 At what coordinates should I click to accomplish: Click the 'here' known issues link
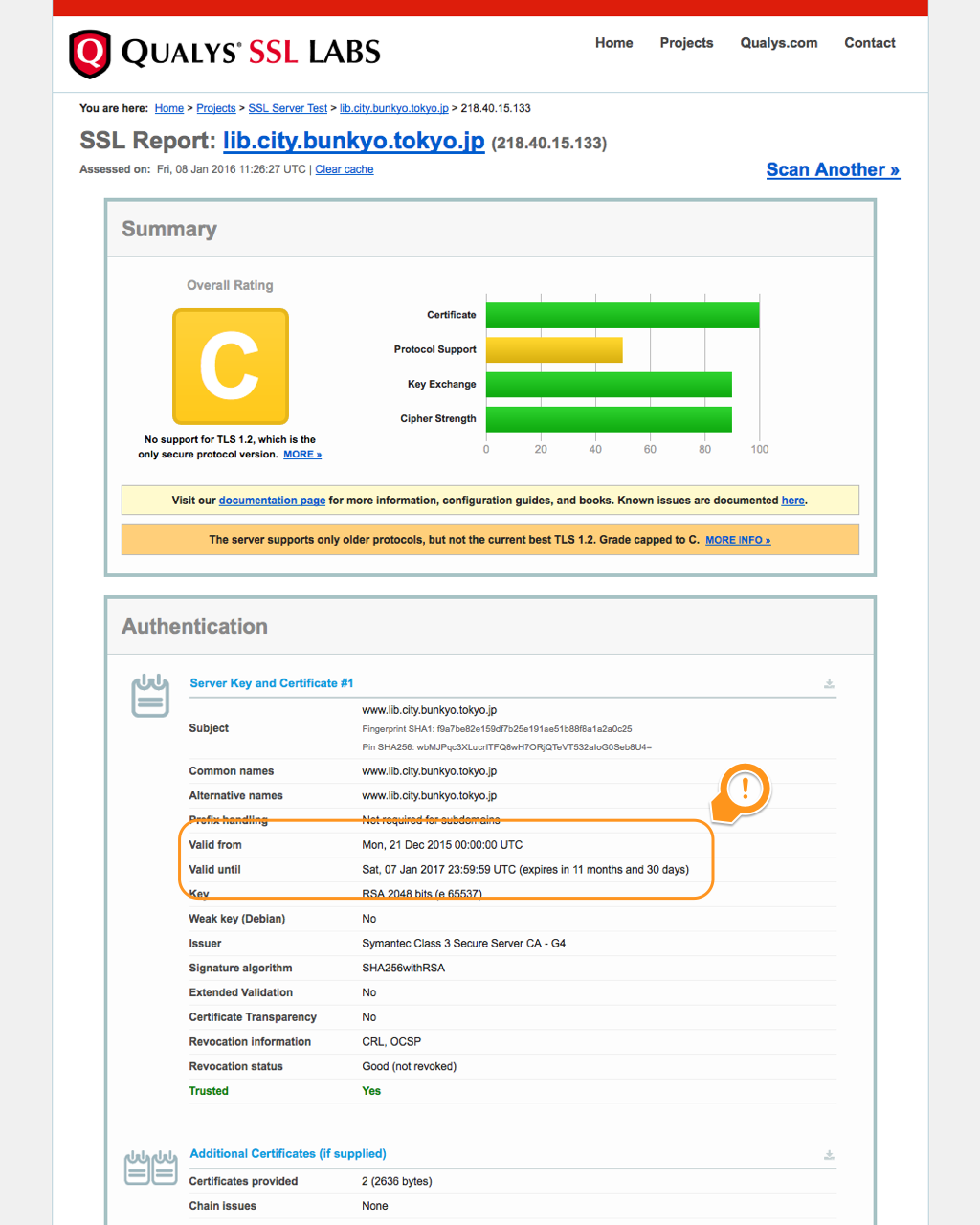point(793,501)
